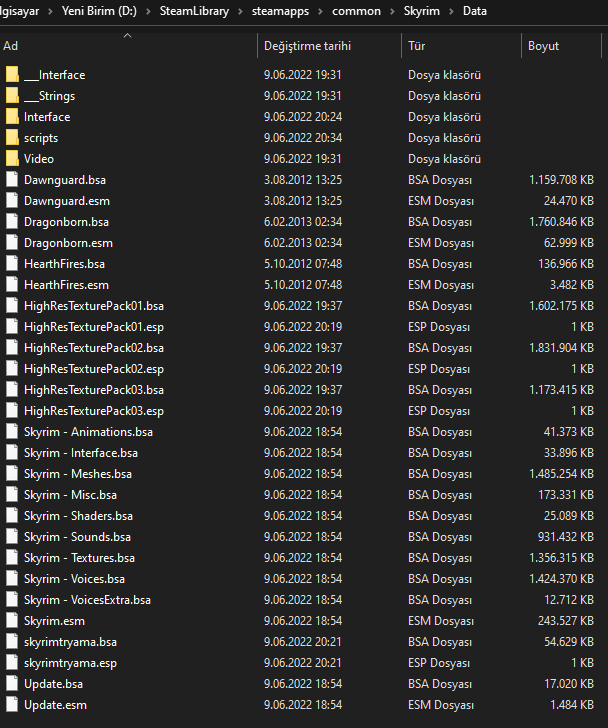Image resolution: width=608 pixels, height=728 pixels.
Task: Select the __Strings folder icon
Action: point(12,95)
